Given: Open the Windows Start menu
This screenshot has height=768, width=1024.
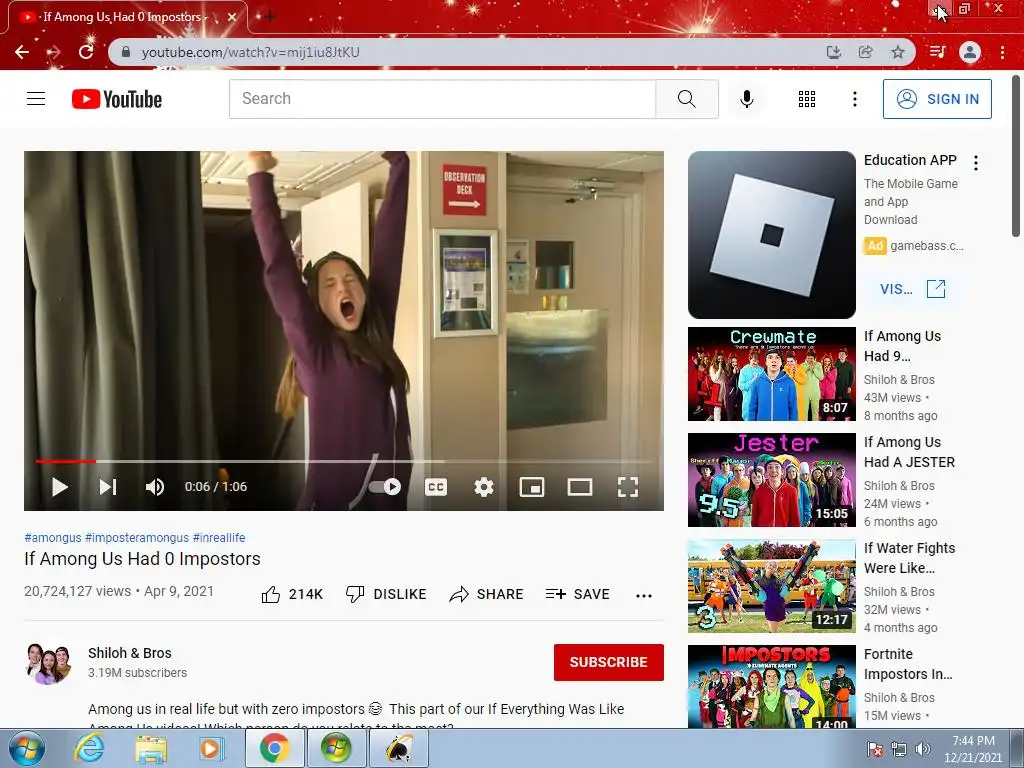Looking at the screenshot, I should click(x=26, y=748).
